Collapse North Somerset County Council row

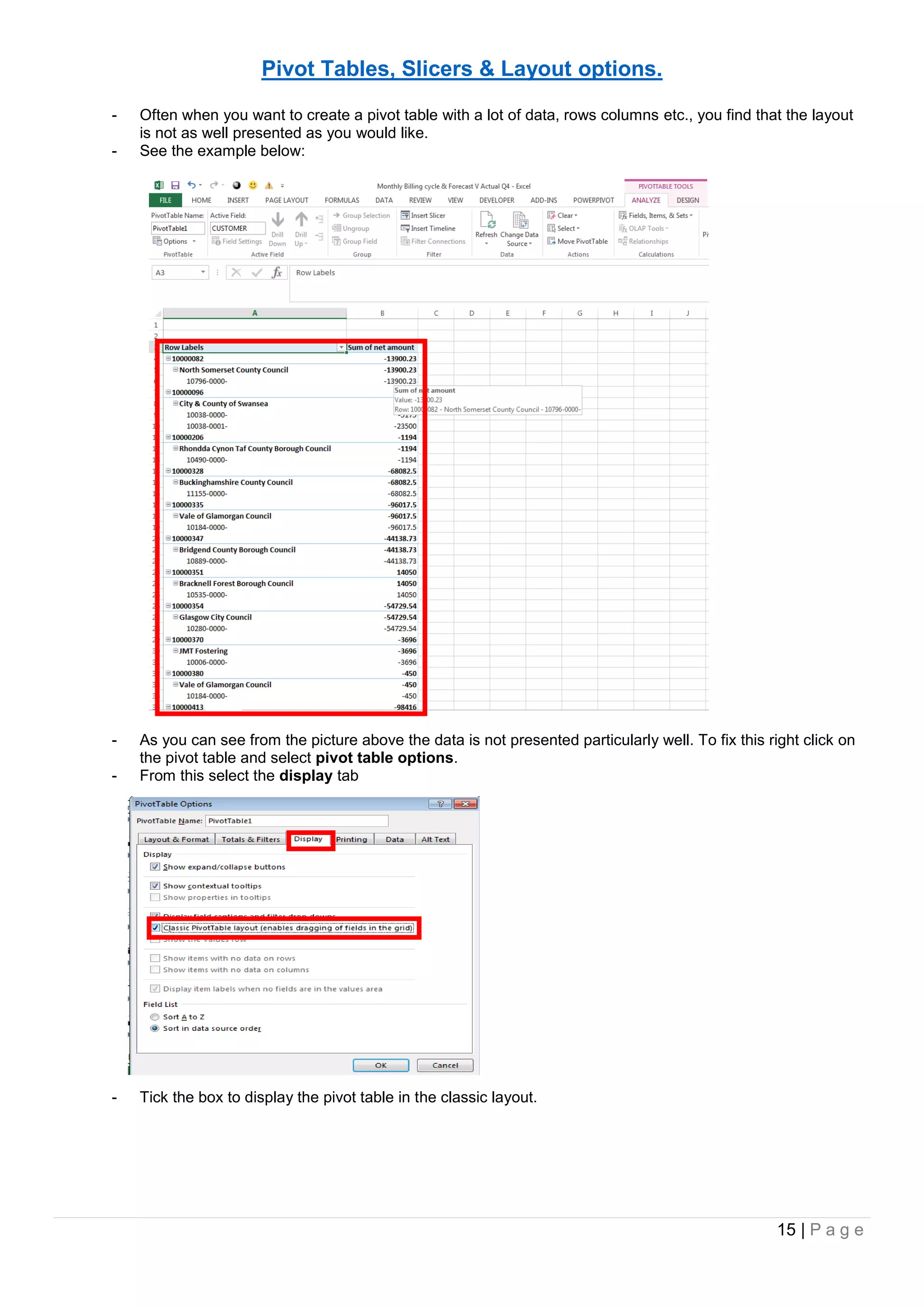(176, 370)
